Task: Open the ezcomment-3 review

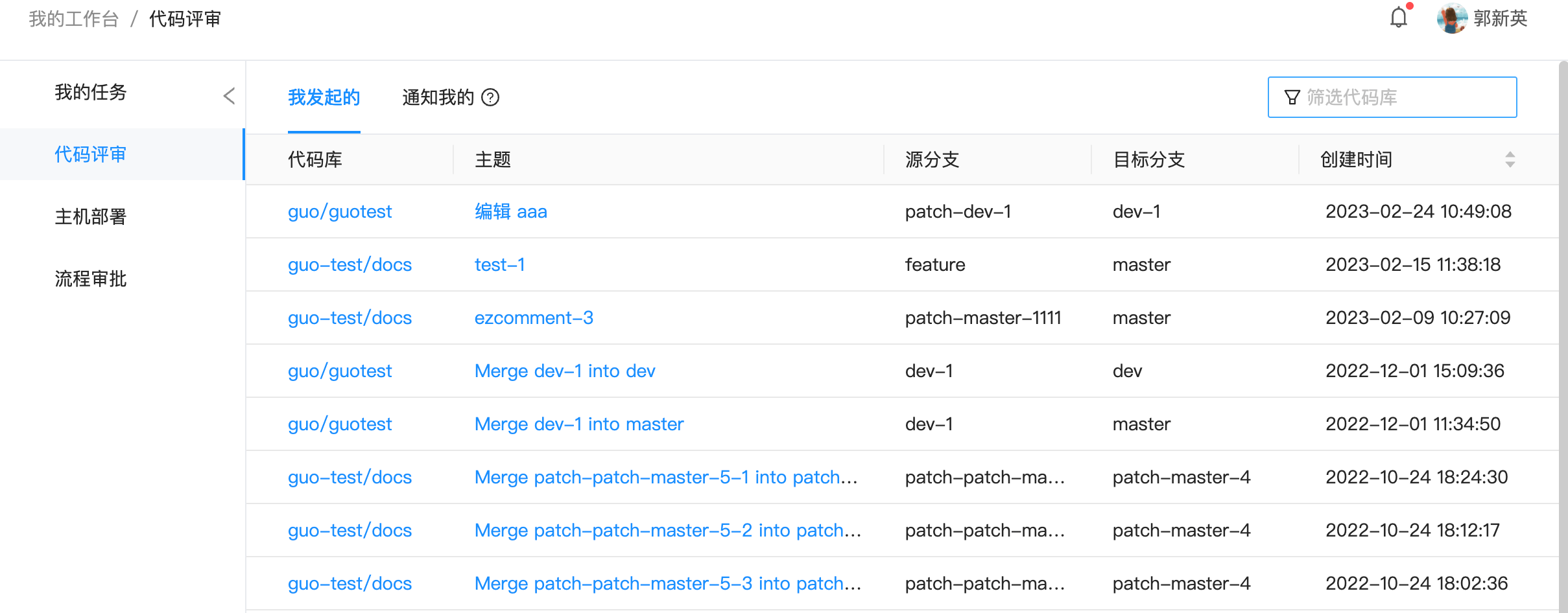Action: [x=533, y=318]
